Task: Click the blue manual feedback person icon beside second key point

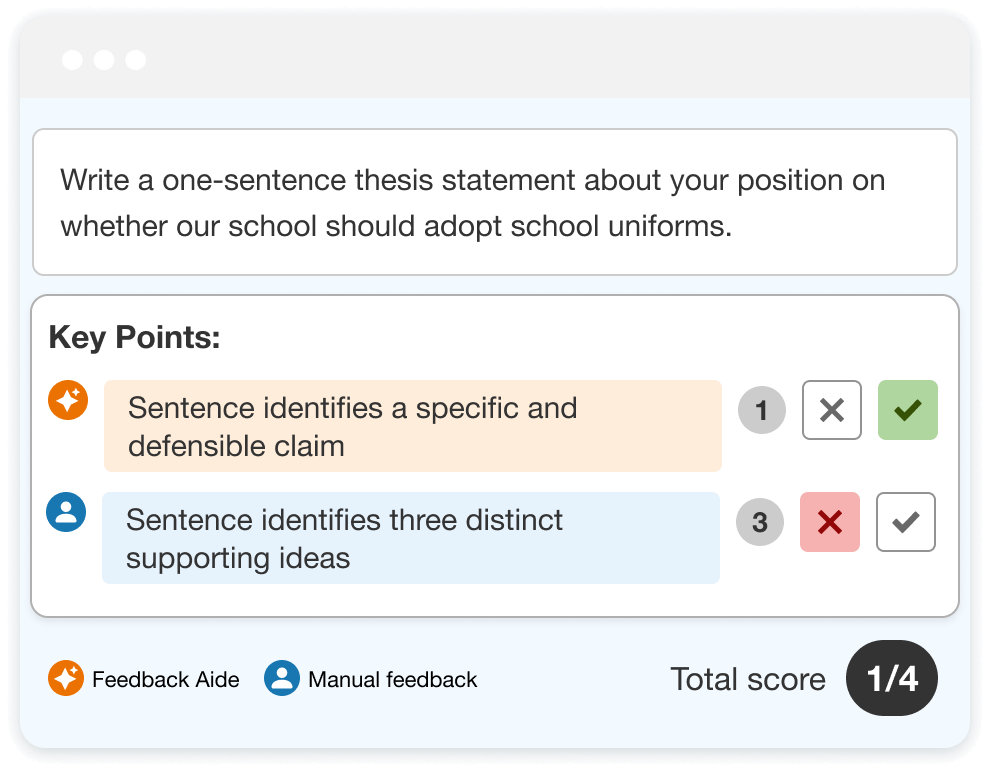Action: tap(66, 512)
